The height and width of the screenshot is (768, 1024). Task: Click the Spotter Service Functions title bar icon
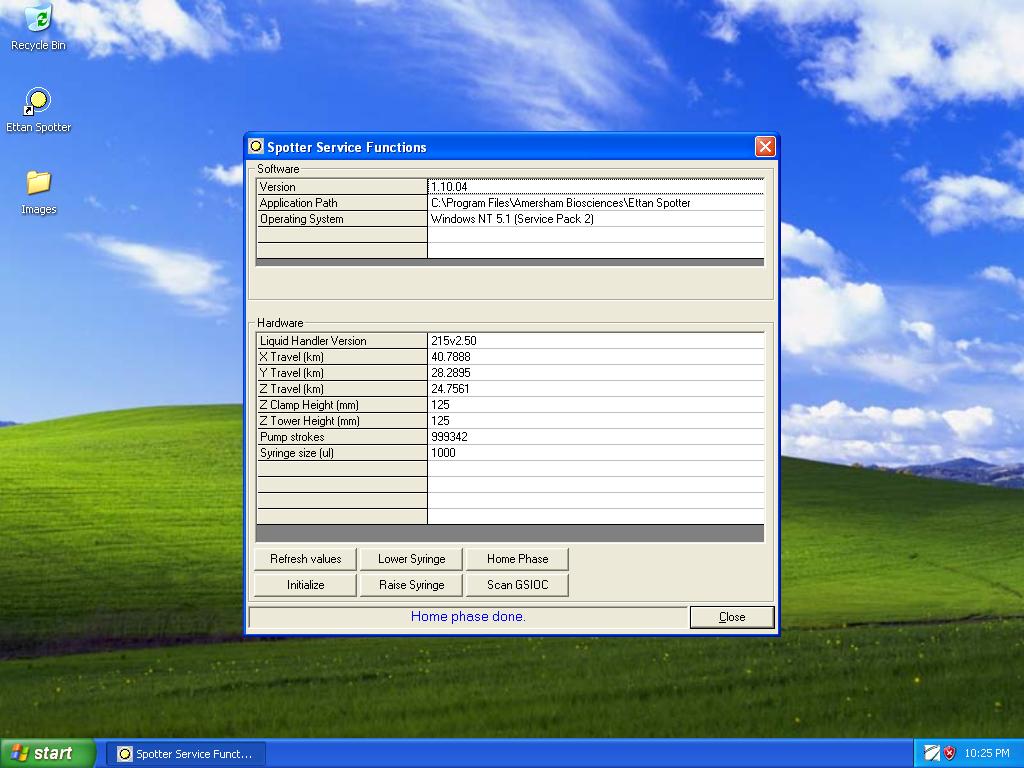(257, 146)
